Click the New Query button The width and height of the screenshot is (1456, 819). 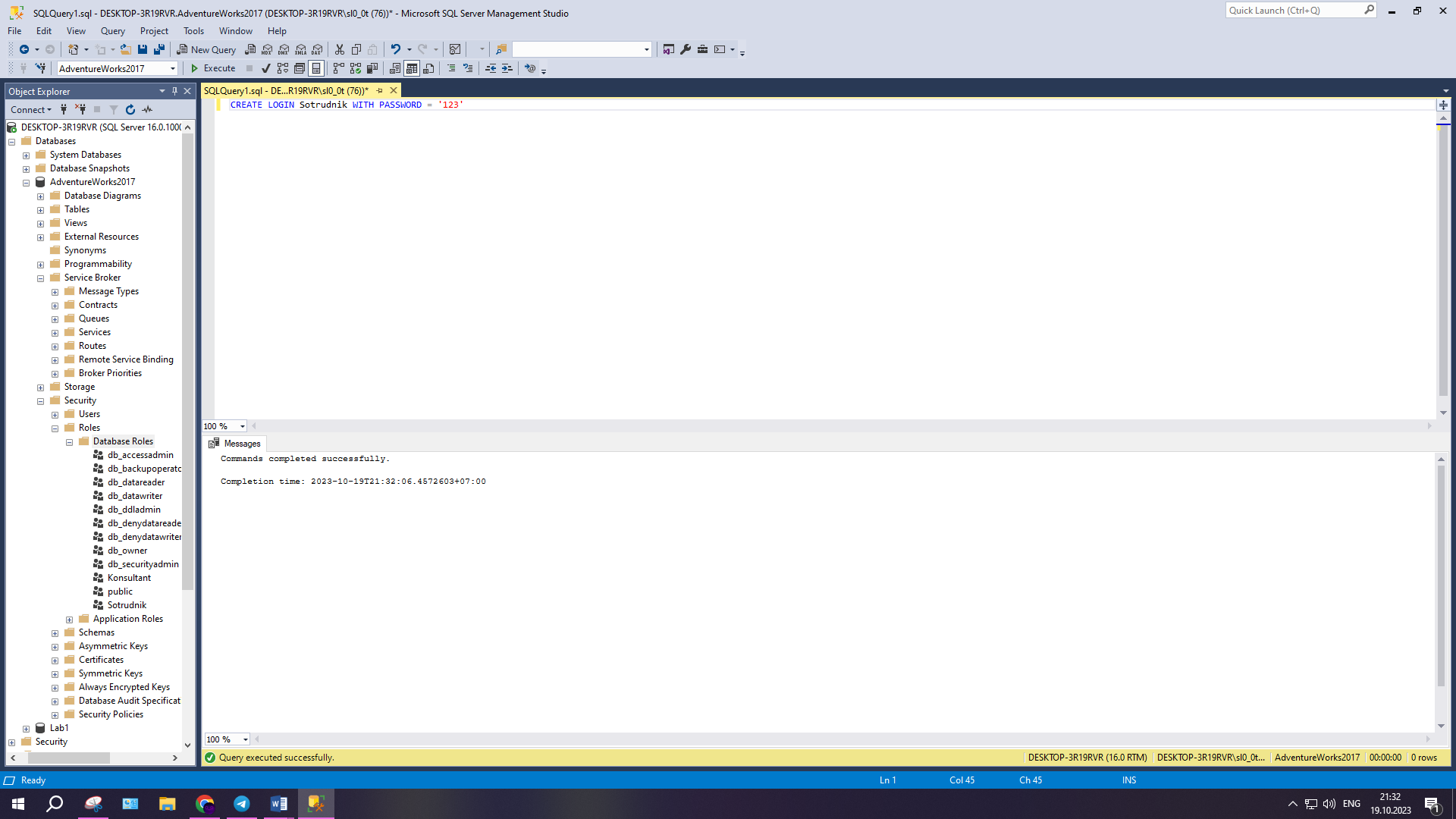point(206,49)
